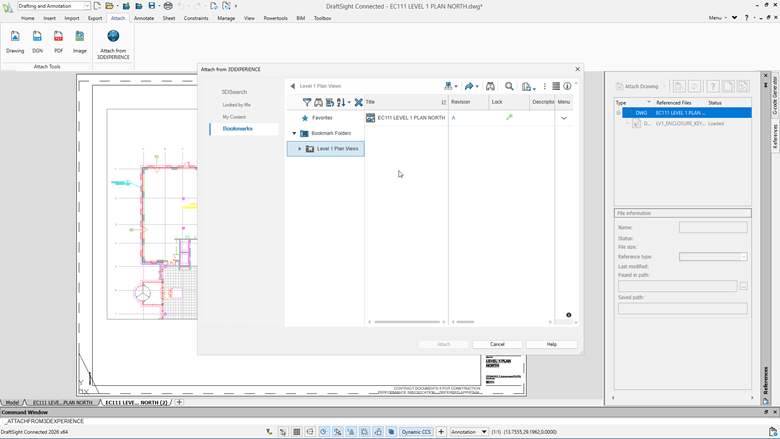Click the information icon in dialog toolbar
The image size is (780, 439).
coord(567,87)
